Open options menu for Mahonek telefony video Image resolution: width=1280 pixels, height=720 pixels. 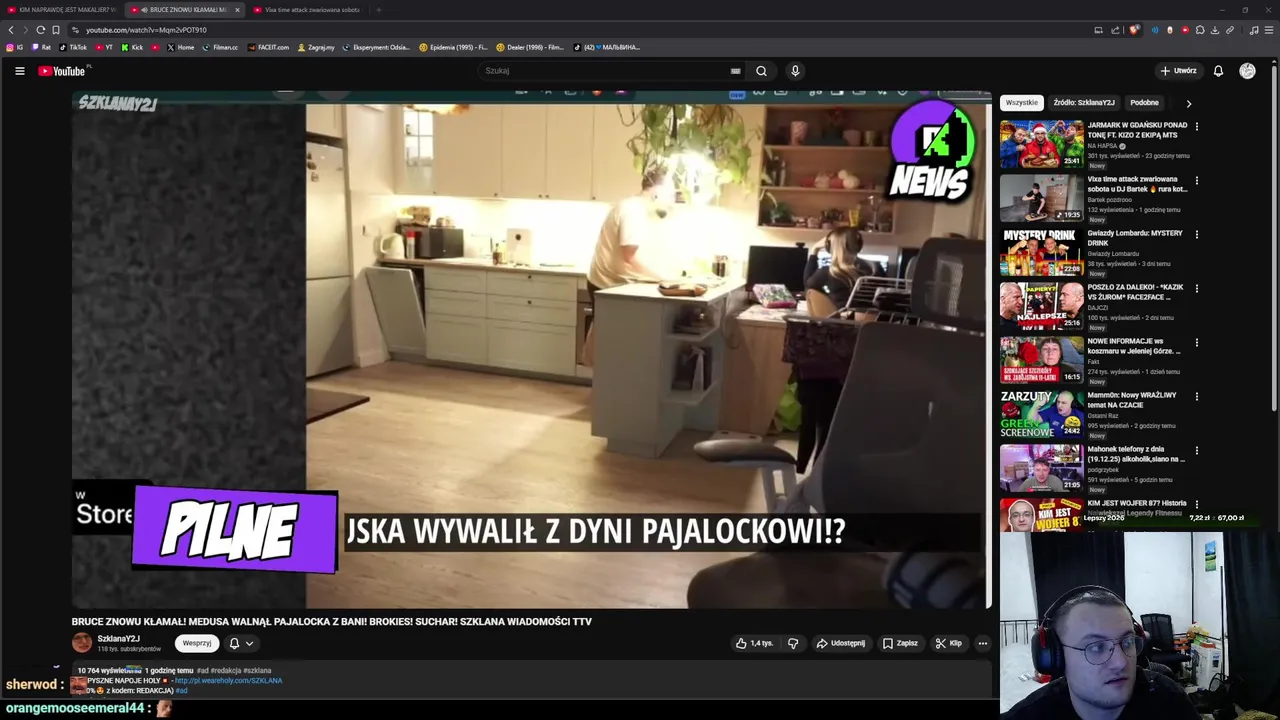point(1196,451)
